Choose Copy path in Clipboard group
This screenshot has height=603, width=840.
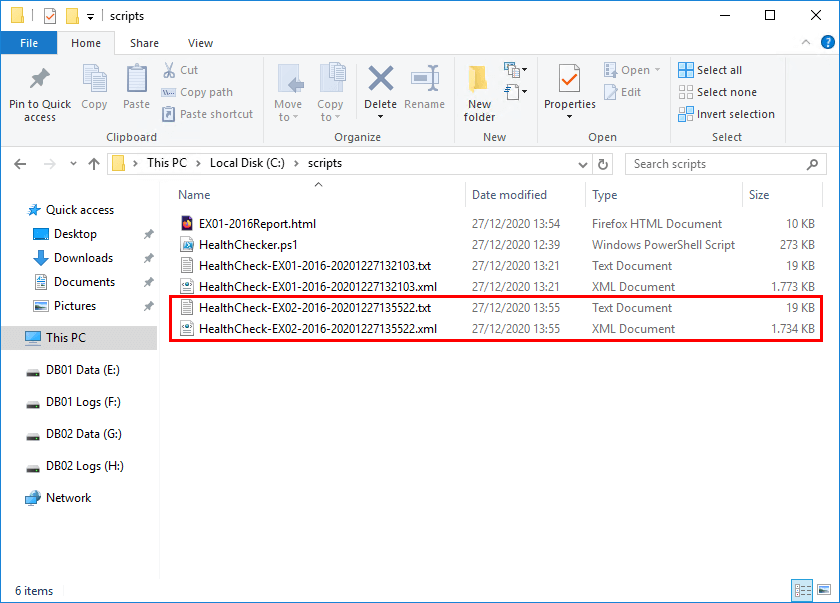(197, 92)
